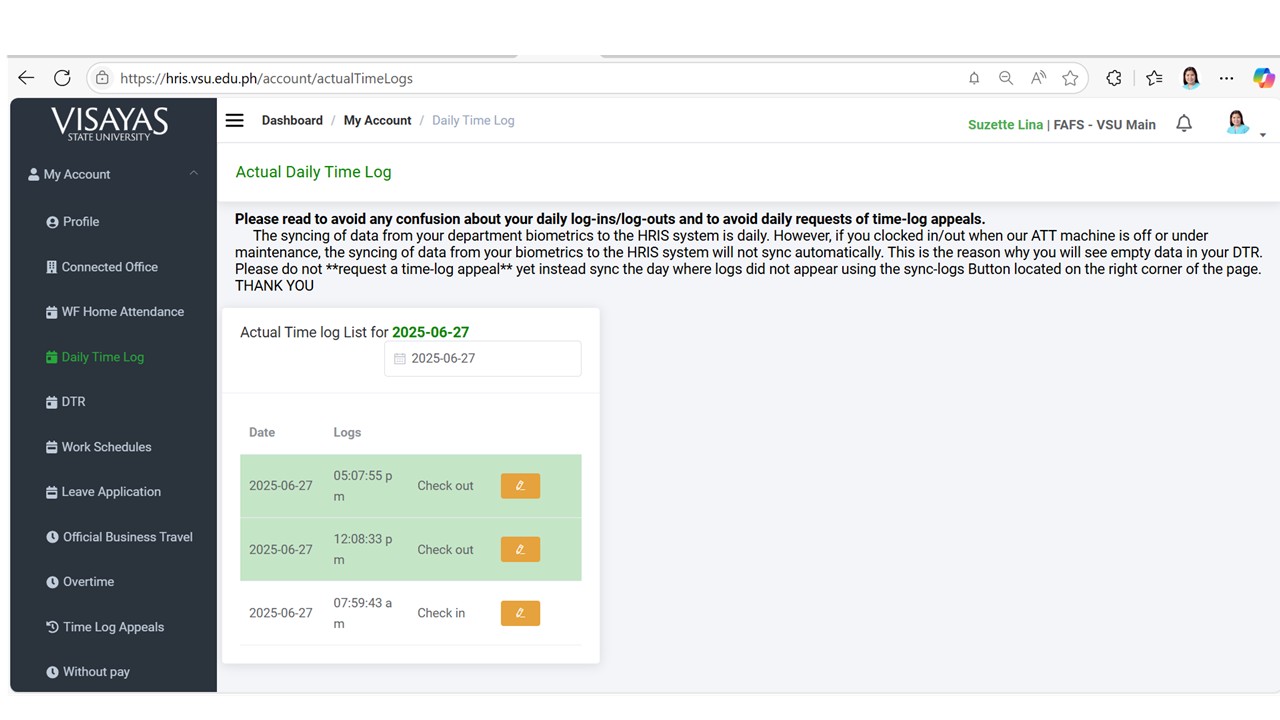Open My Account breadcrumb link
Screen dimensions: 1280x720
(x=377, y=120)
